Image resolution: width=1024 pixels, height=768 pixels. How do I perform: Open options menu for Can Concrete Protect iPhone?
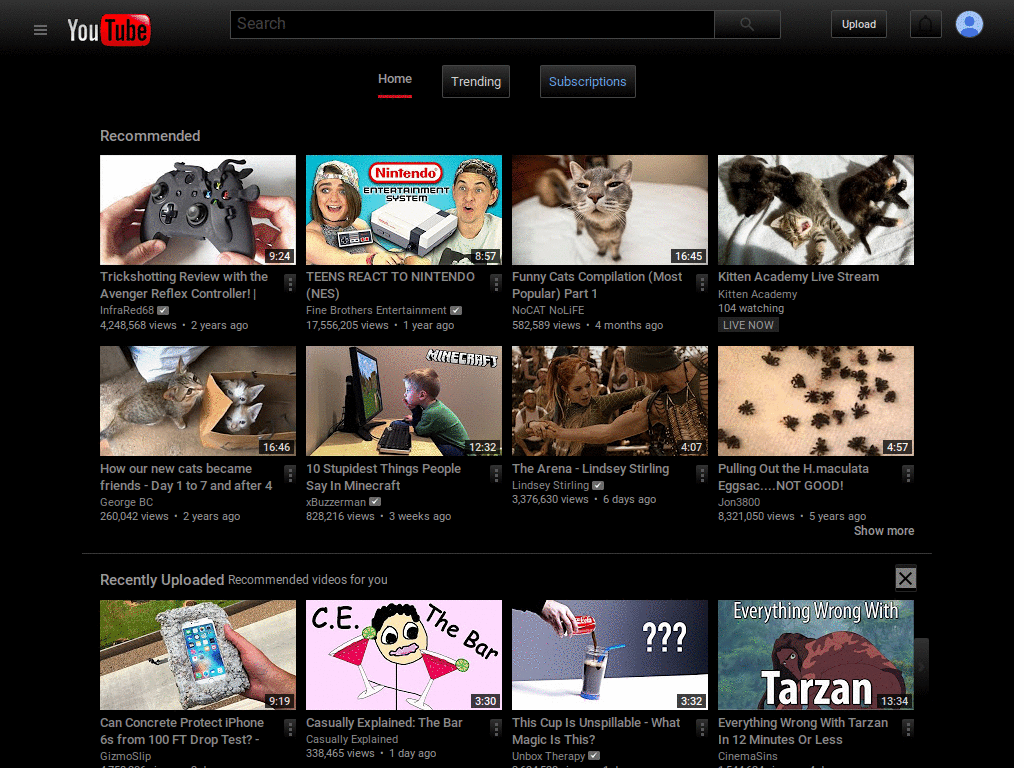pyautogui.click(x=291, y=728)
